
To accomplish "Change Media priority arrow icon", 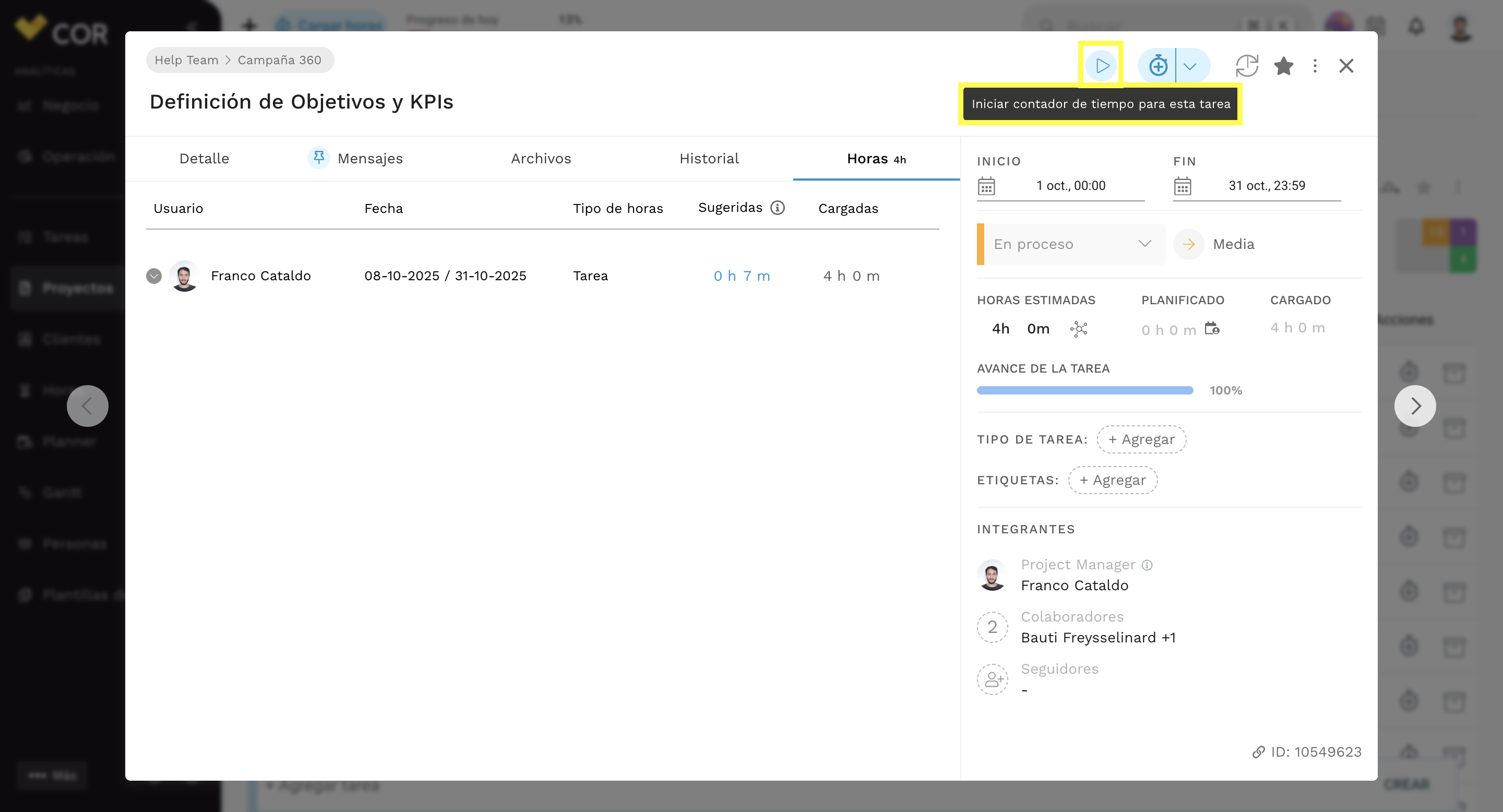I will (1188, 244).
